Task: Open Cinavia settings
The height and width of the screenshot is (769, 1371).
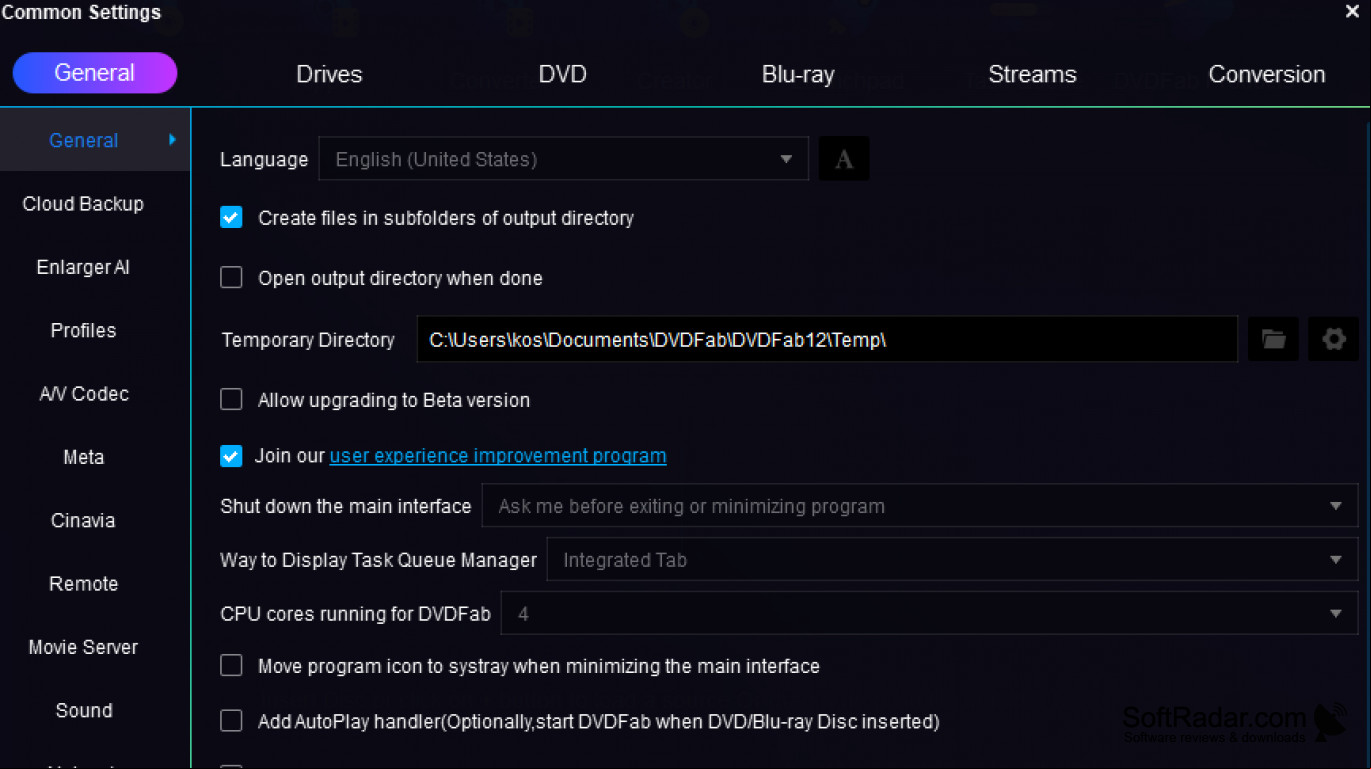Action: (x=84, y=520)
